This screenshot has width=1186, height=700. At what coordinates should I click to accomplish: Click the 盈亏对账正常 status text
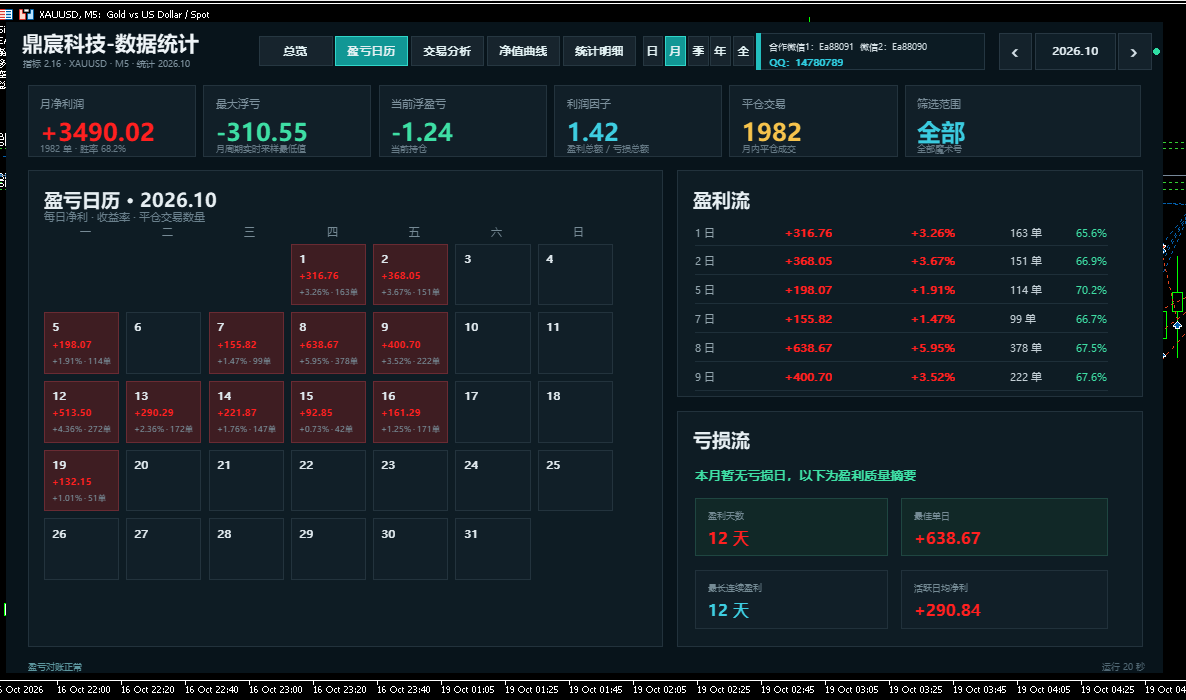(x=55, y=667)
